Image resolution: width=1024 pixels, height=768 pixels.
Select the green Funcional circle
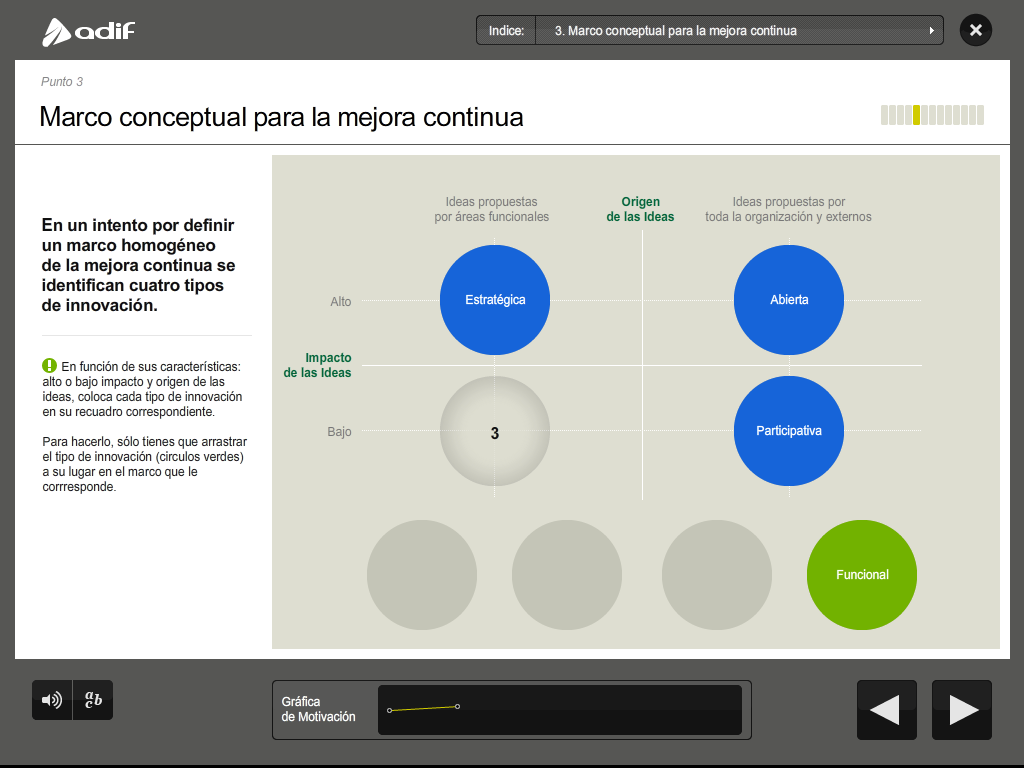[x=862, y=575]
